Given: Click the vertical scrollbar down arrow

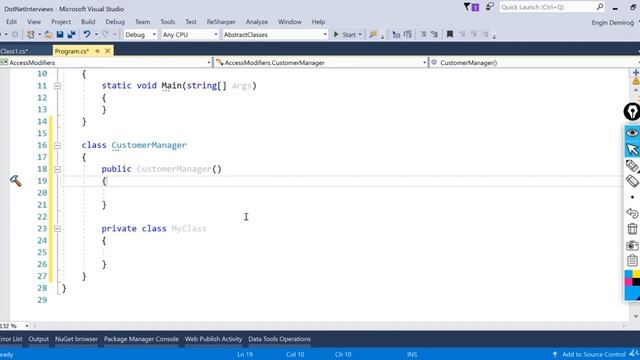Looking at the screenshot, I should (x=636, y=316).
